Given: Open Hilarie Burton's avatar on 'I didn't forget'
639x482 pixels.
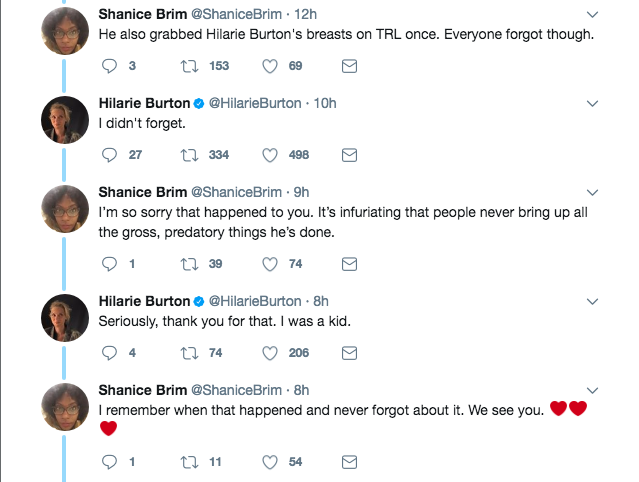Looking at the screenshot, I should tap(65, 120).
